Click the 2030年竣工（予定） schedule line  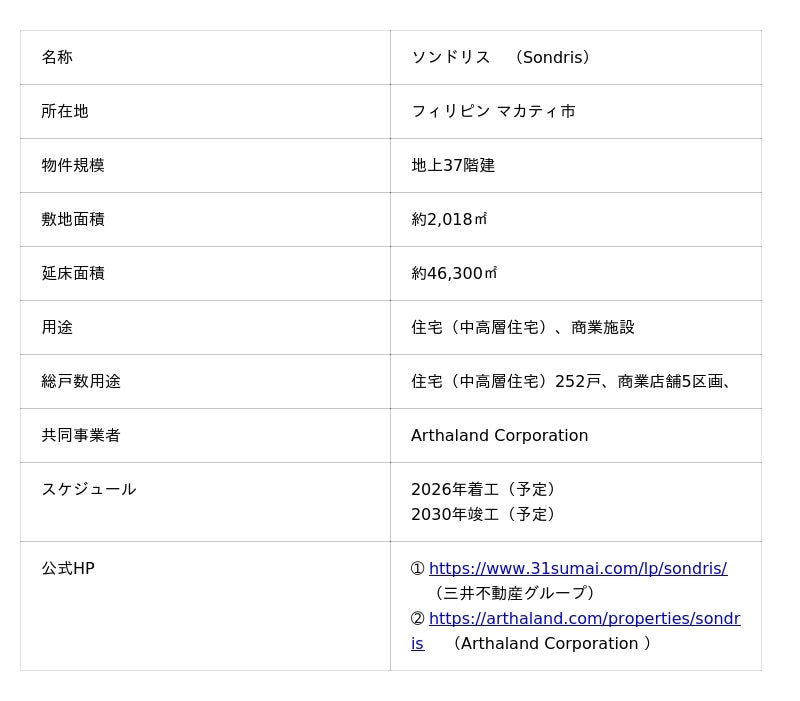pyautogui.click(x=485, y=515)
